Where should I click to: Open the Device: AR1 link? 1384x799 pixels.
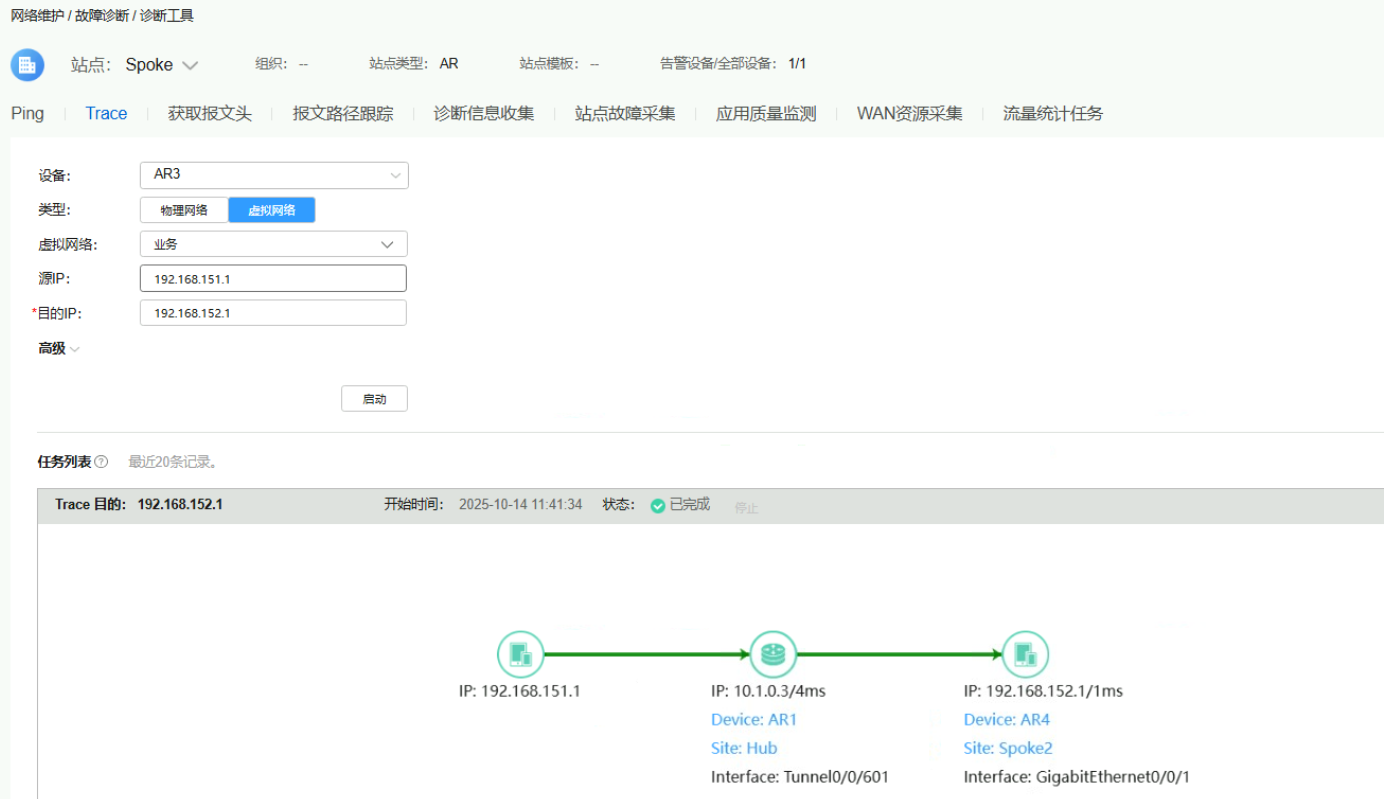(754, 720)
